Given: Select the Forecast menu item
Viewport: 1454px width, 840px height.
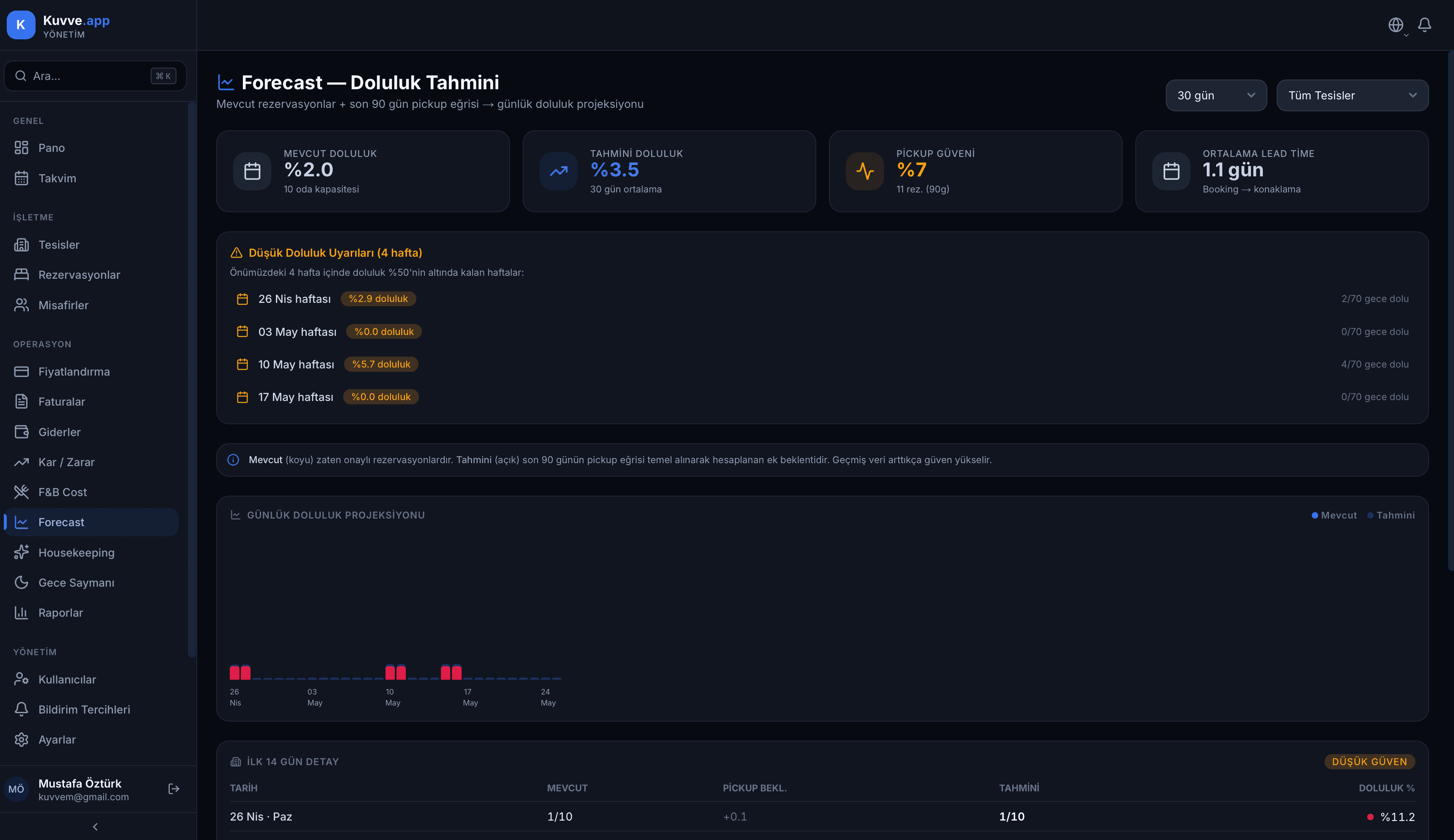Looking at the screenshot, I should [x=91, y=522].
